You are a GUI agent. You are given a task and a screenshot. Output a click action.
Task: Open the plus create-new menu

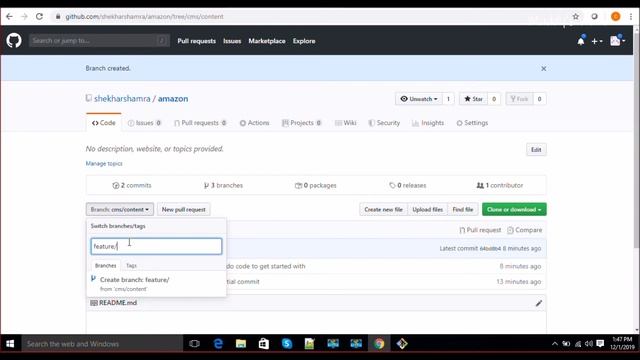(x=597, y=41)
